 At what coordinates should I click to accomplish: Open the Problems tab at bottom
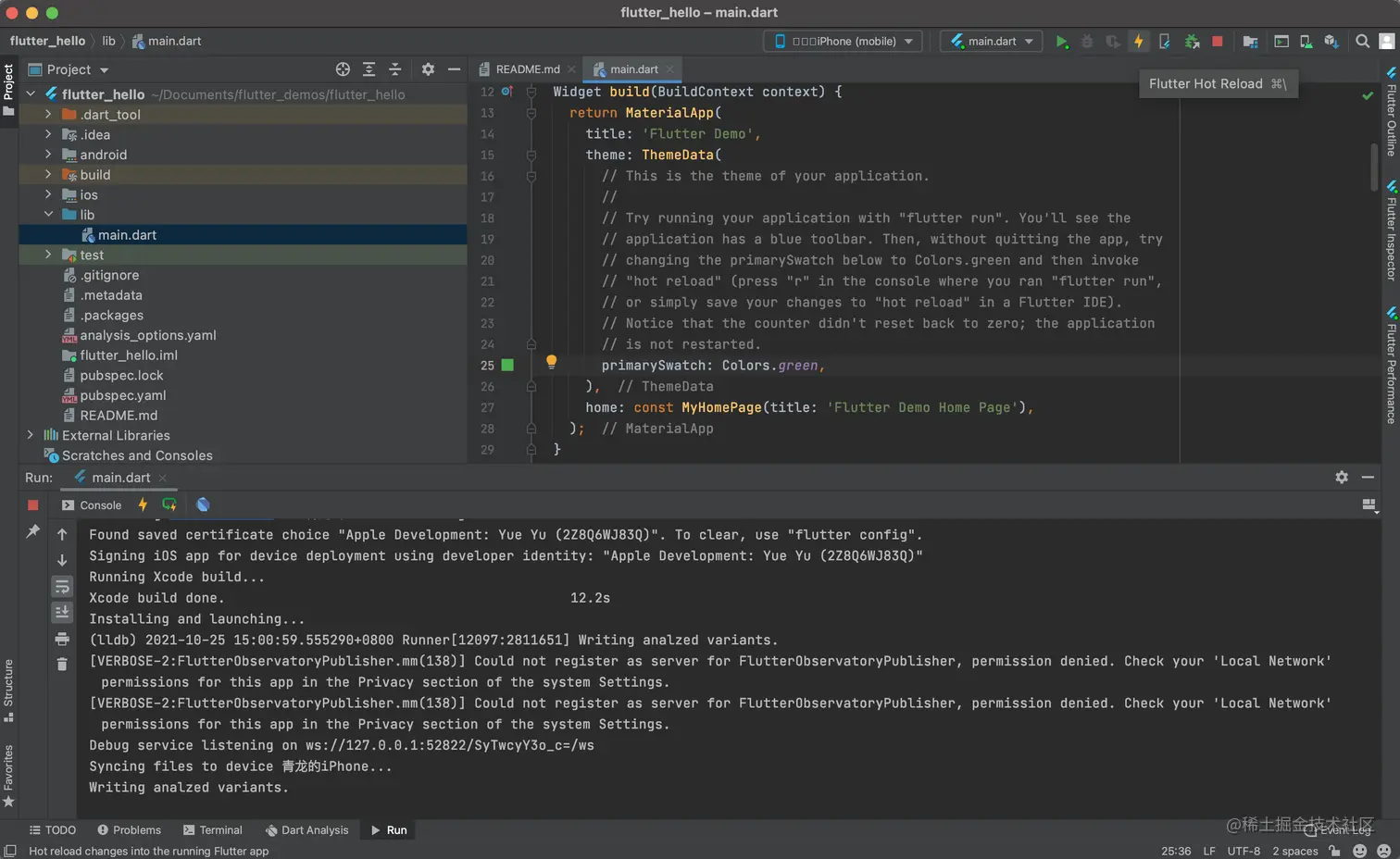pyautogui.click(x=129, y=830)
